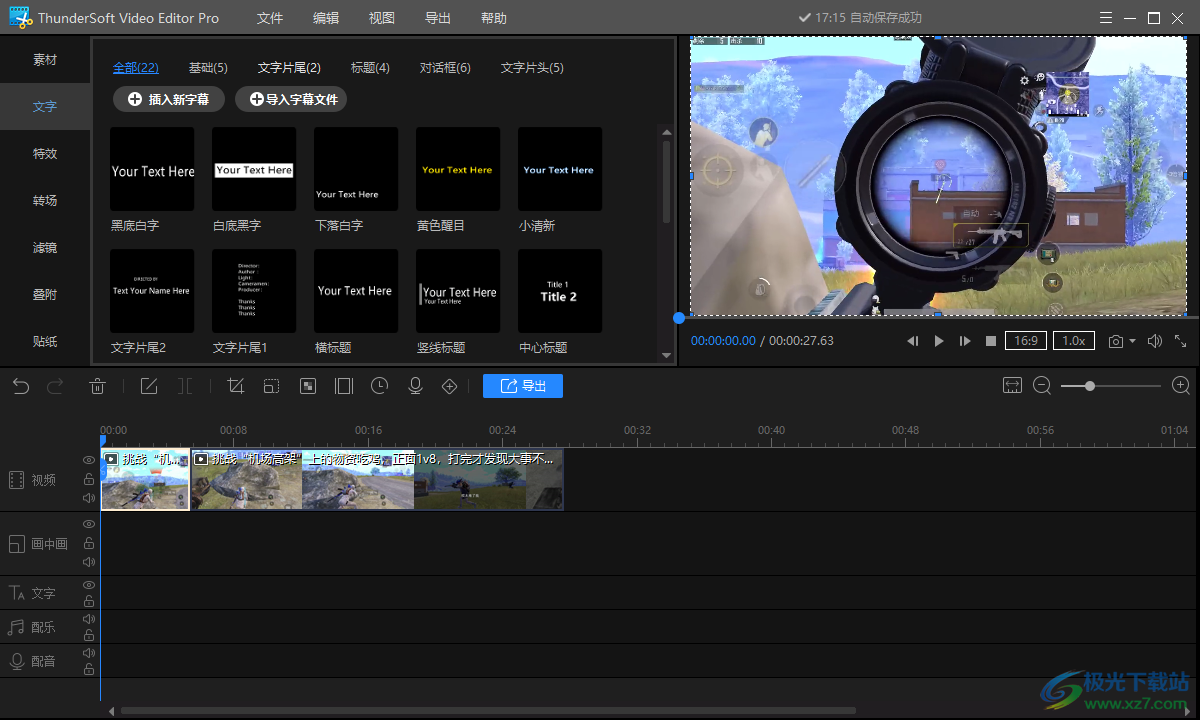
Task: Expand the preview to fullscreen
Action: pyautogui.click(x=1181, y=341)
